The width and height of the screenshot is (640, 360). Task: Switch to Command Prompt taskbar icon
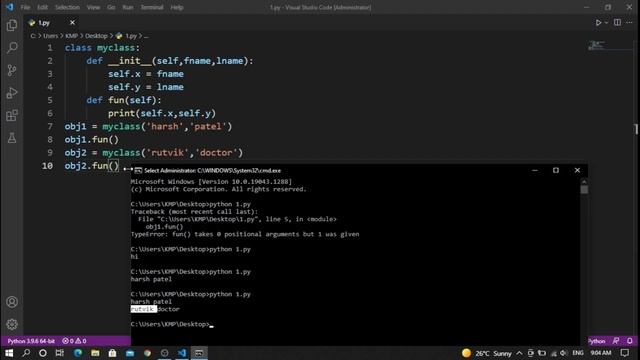[199, 353]
